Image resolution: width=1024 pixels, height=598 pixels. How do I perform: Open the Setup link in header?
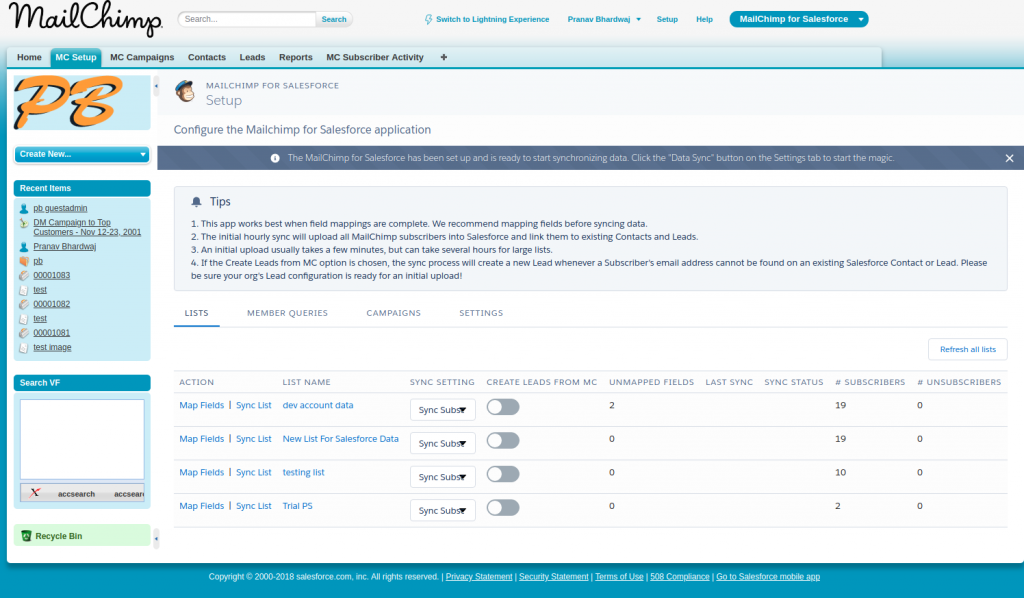pos(667,20)
